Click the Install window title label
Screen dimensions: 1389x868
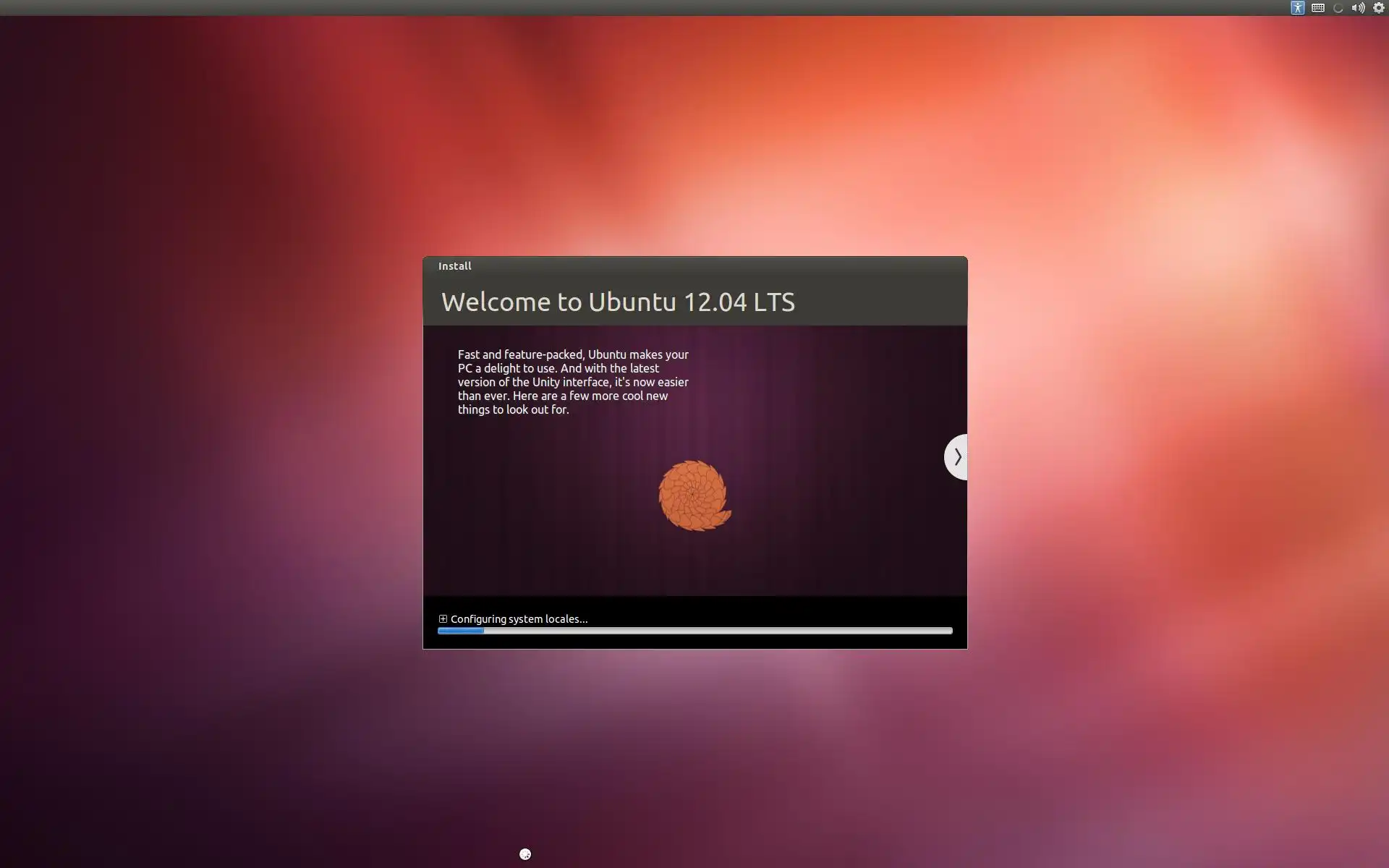click(x=454, y=266)
